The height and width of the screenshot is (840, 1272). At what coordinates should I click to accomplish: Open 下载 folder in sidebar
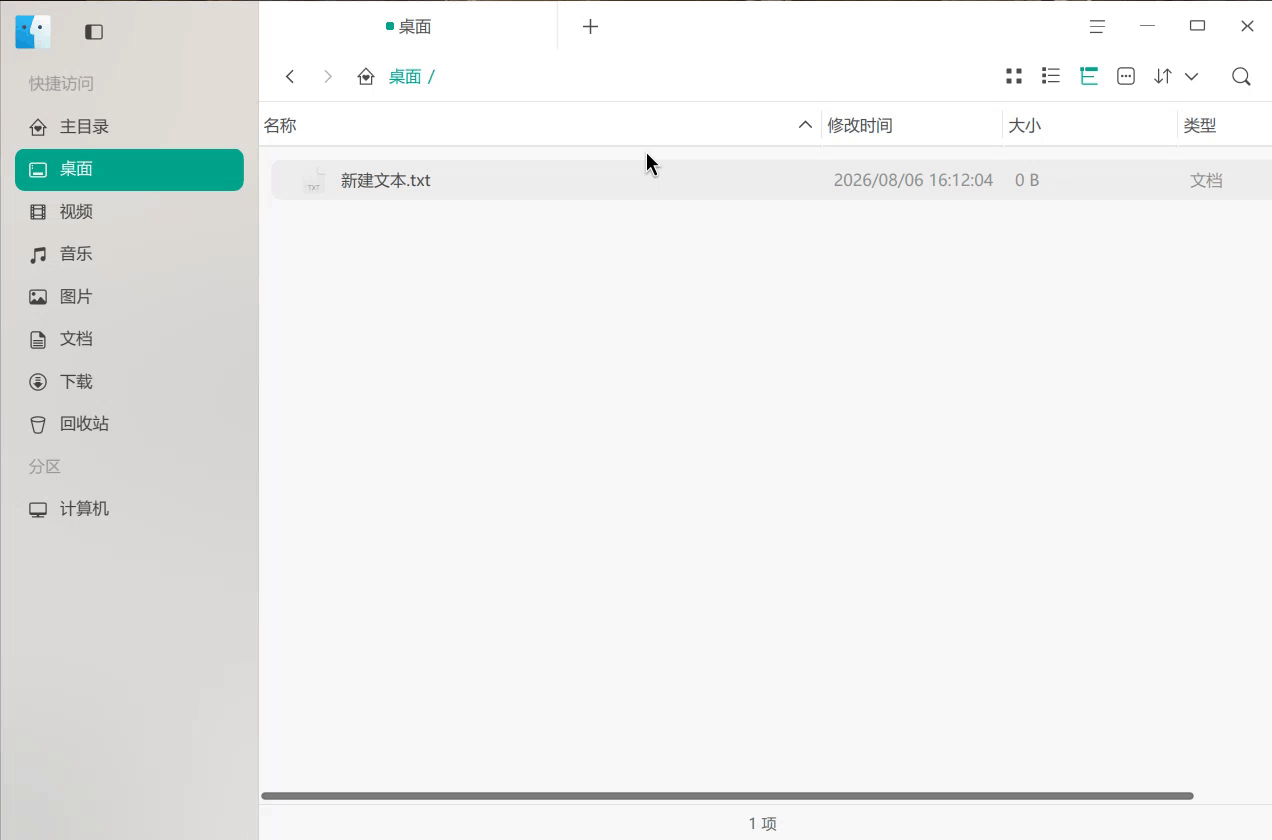(x=129, y=382)
